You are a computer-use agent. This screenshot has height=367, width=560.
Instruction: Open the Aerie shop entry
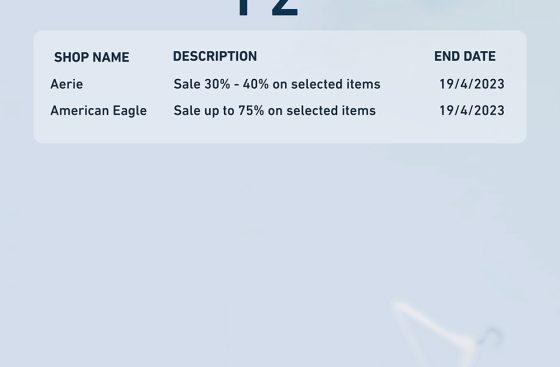tap(66, 84)
